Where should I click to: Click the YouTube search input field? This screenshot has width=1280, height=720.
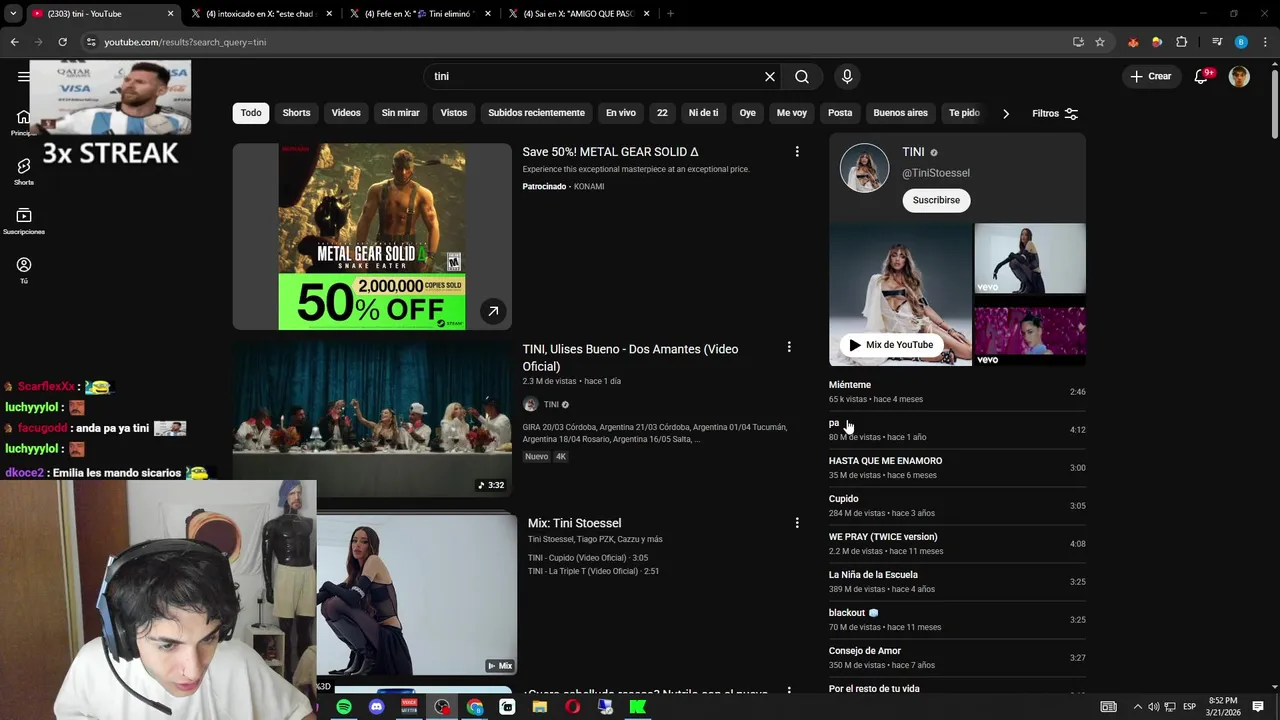coord(595,77)
